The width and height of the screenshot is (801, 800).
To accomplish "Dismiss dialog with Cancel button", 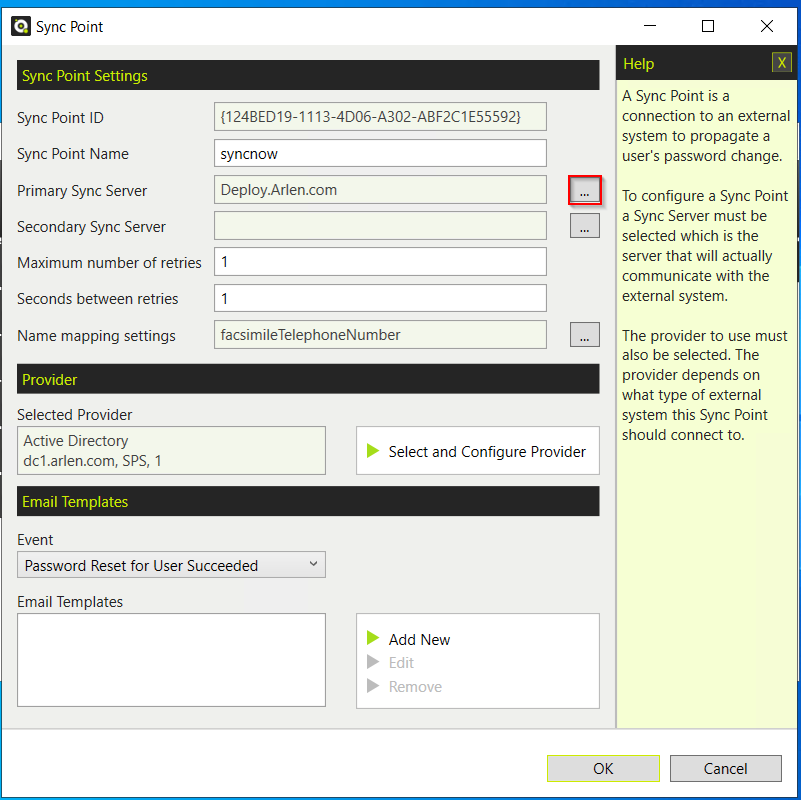I will 725,769.
